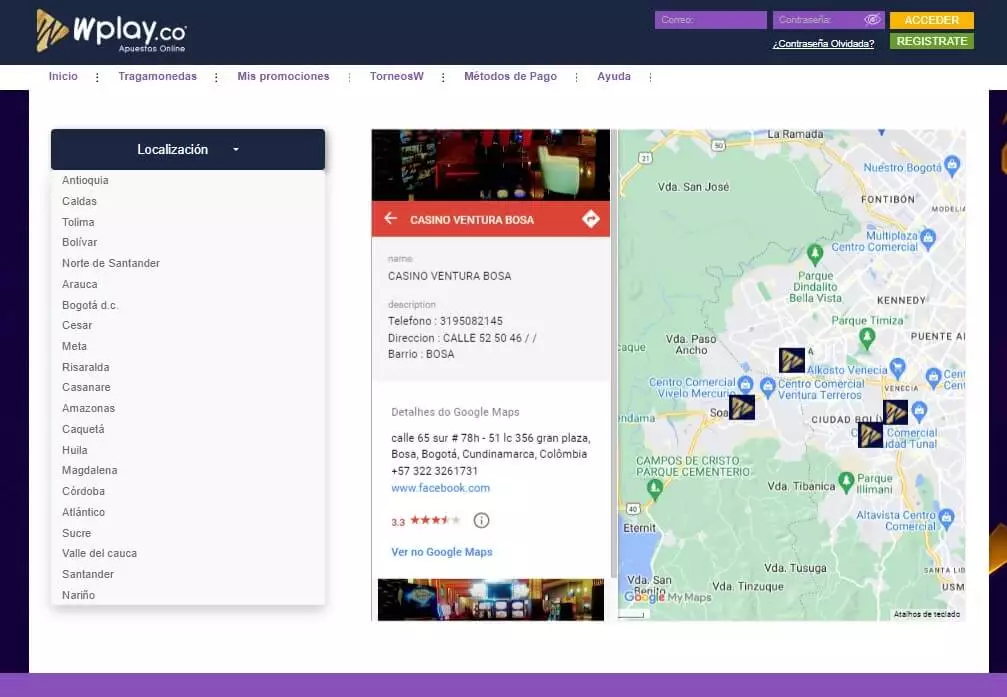The width and height of the screenshot is (1007, 697).
Task: Open the Tragamonedas menu item
Action: [x=157, y=76]
